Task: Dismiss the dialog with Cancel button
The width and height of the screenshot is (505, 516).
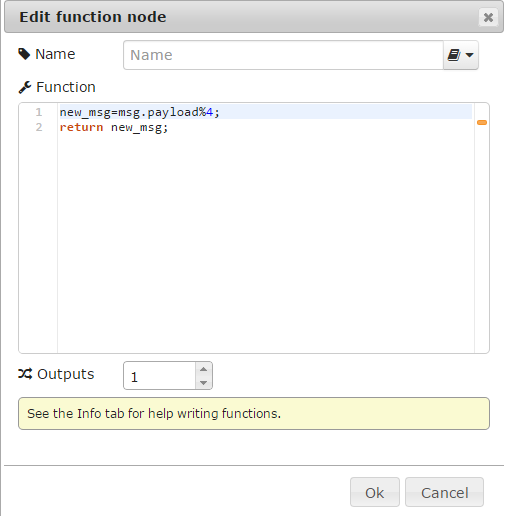Action: [444, 492]
